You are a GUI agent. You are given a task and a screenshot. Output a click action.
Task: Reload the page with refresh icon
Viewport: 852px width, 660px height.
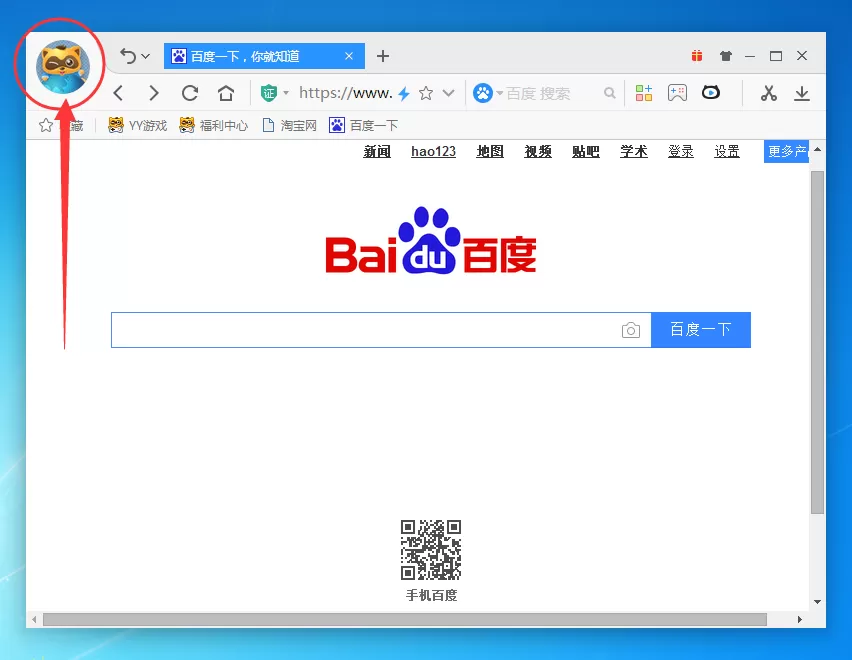click(190, 93)
